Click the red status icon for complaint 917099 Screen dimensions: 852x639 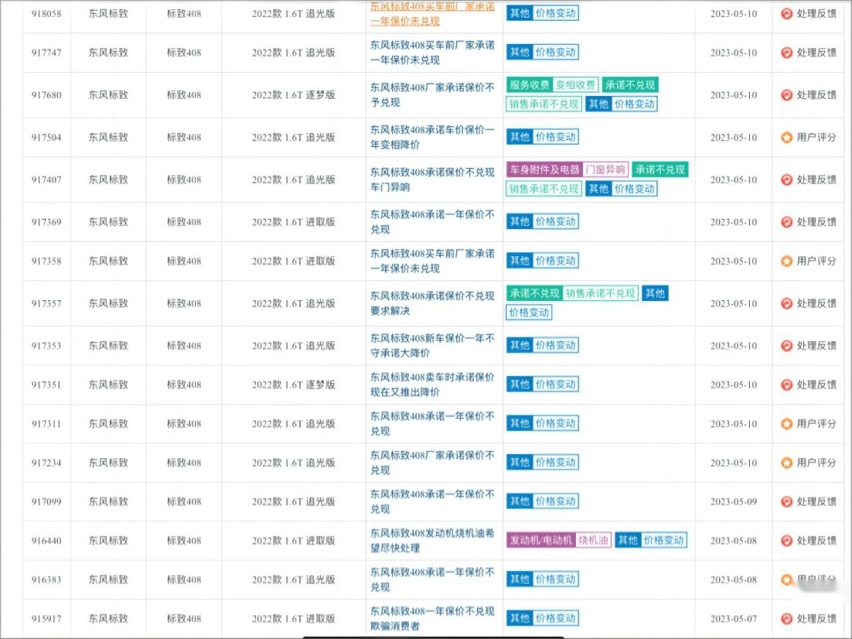pyautogui.click(x=786, y=502)
